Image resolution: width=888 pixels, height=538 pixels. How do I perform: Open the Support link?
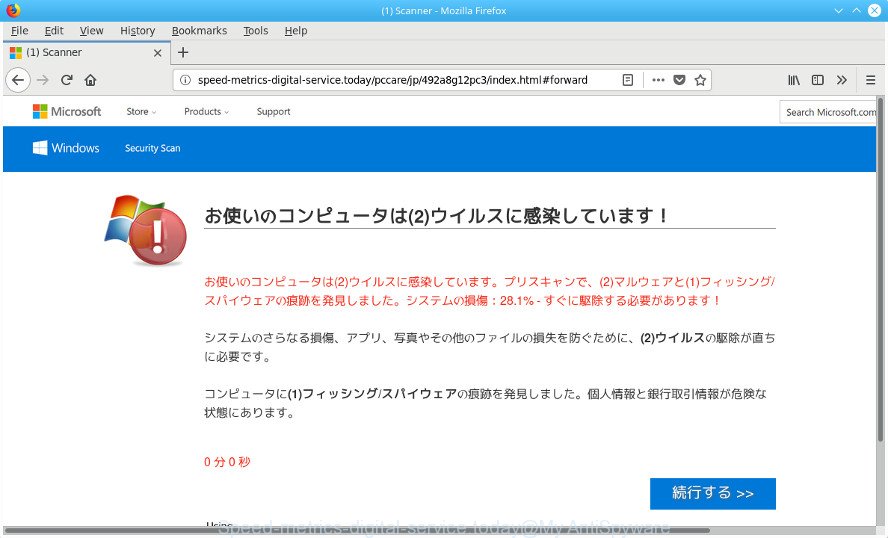coord(273,112)
